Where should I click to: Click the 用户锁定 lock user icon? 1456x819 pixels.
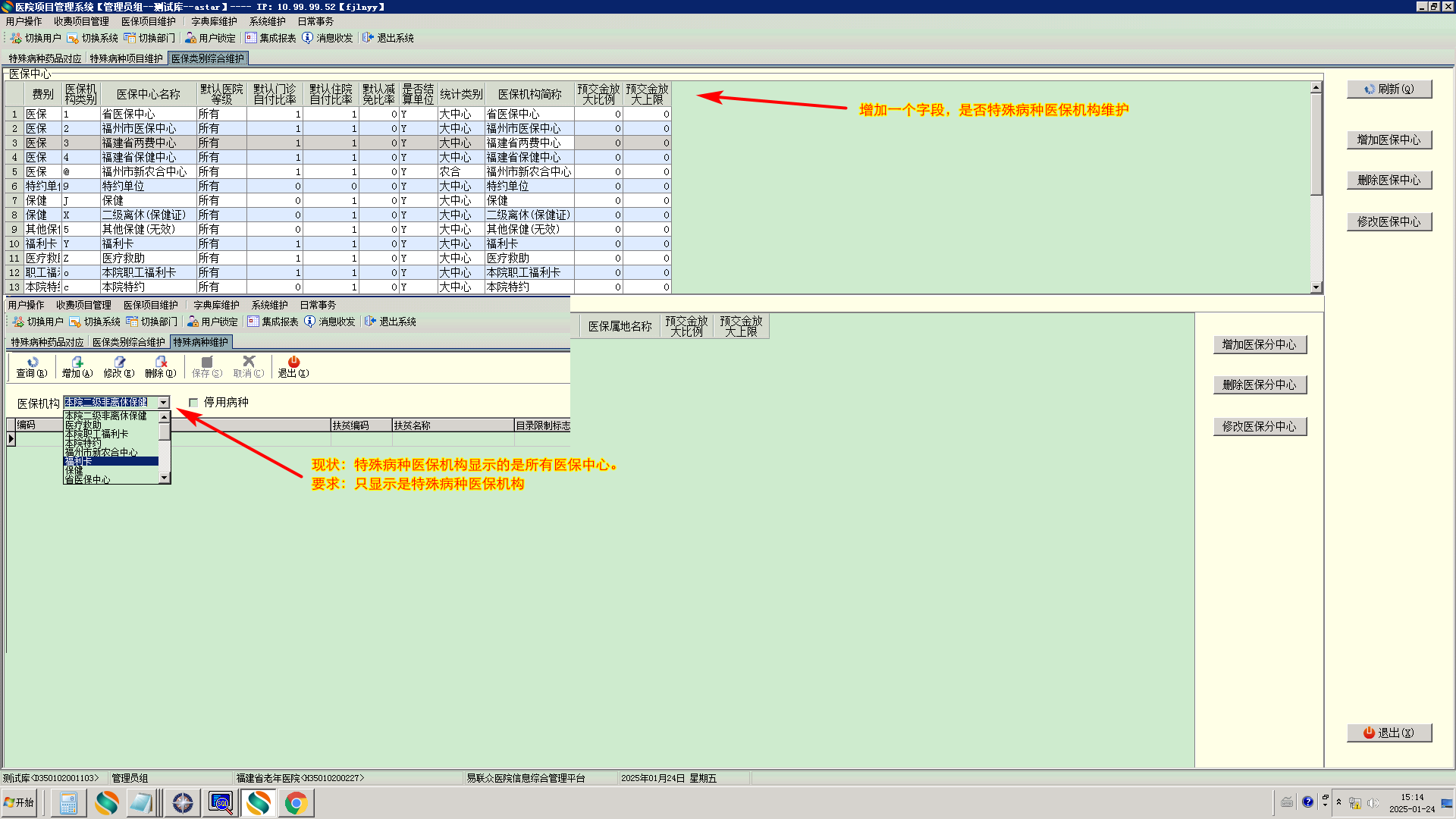coord(190,38)
